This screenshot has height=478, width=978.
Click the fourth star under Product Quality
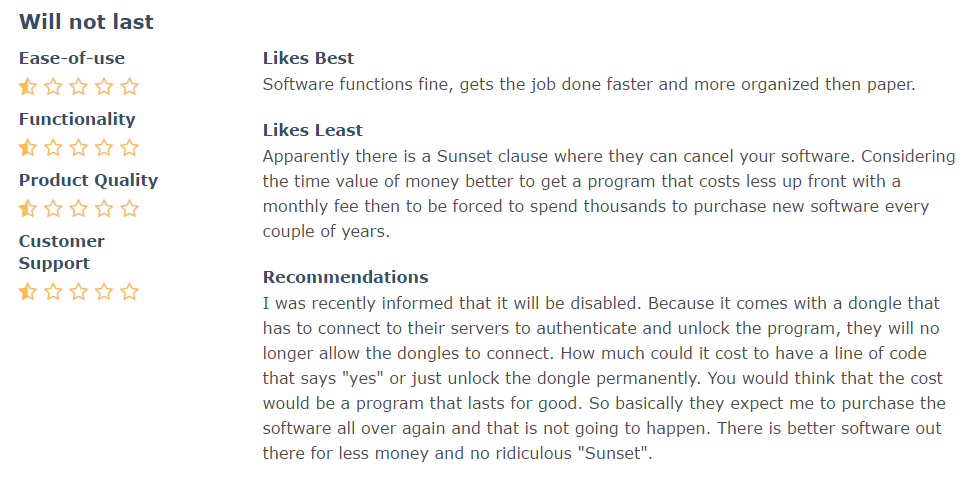tap(104, 208)
